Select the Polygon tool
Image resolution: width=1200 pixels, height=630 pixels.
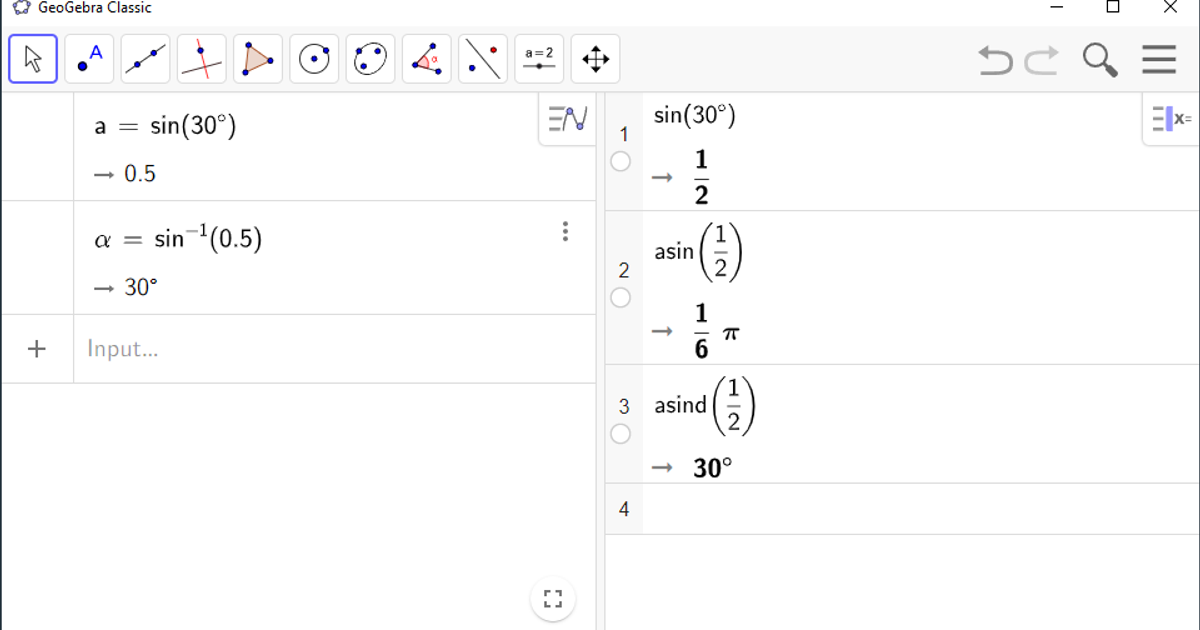(x=256, y=59)
